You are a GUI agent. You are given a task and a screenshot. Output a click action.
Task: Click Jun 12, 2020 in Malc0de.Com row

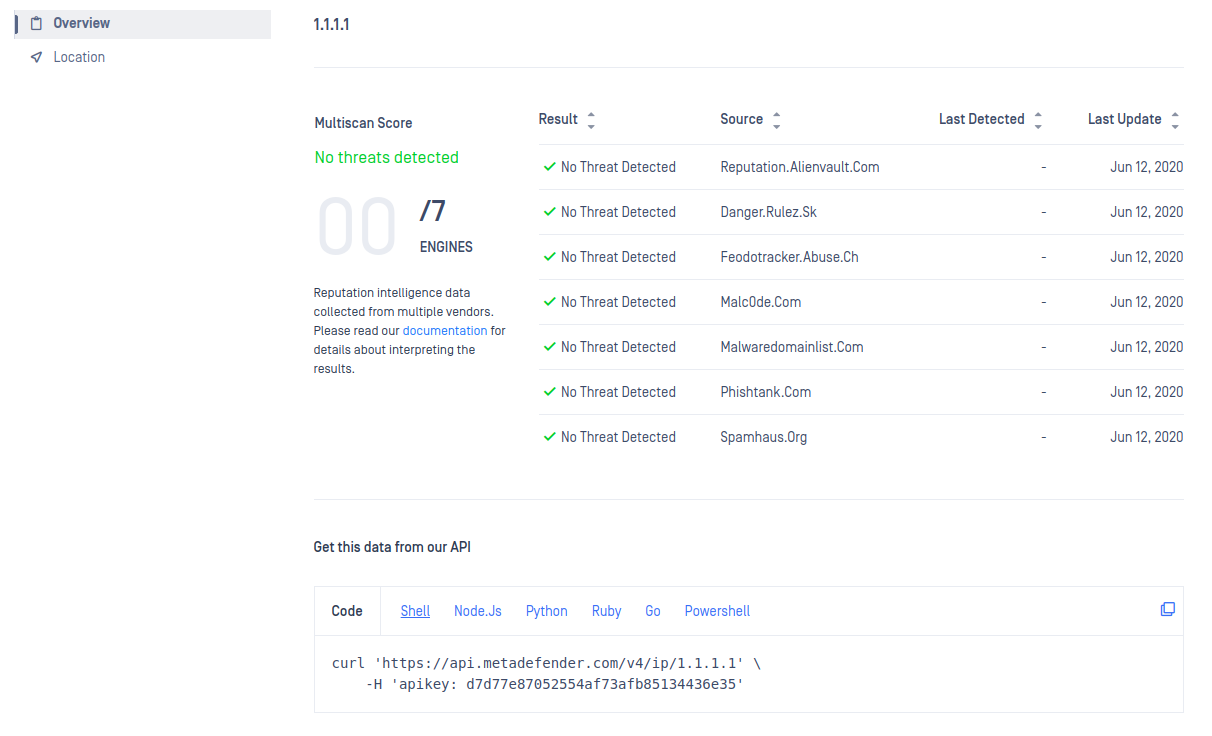point(1147,302)
